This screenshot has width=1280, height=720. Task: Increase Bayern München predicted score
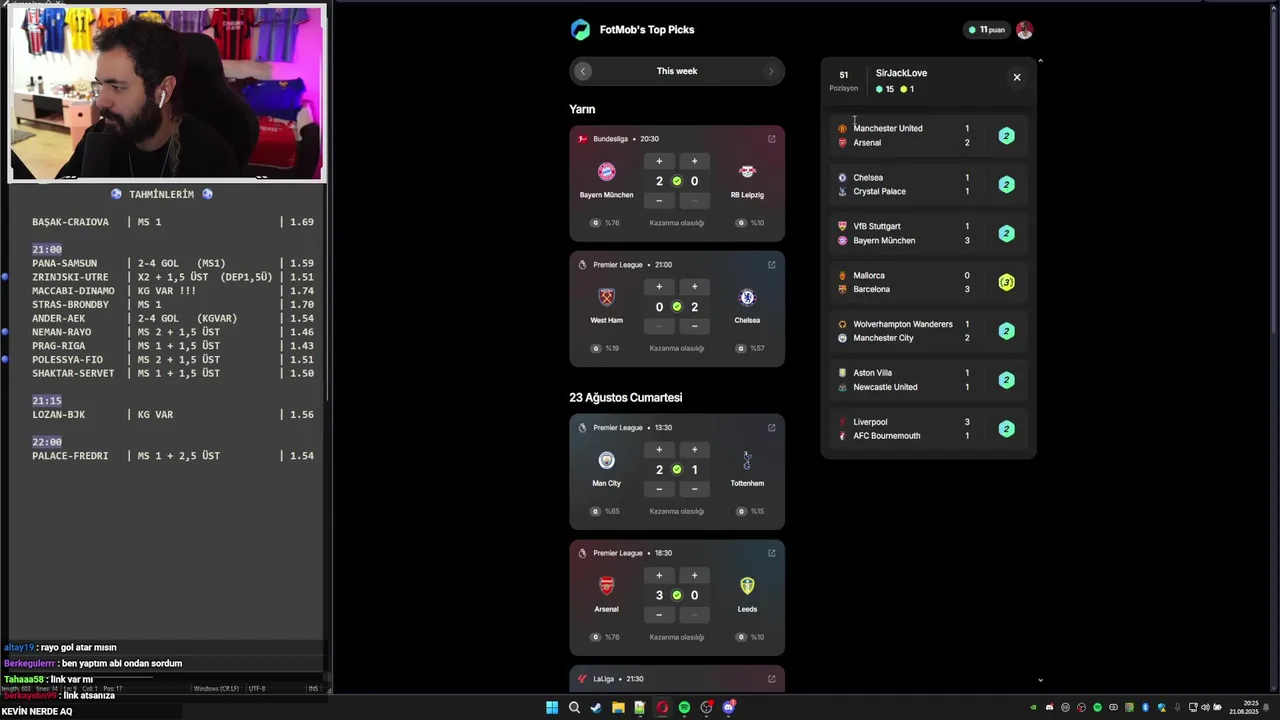tap(659, 161)
